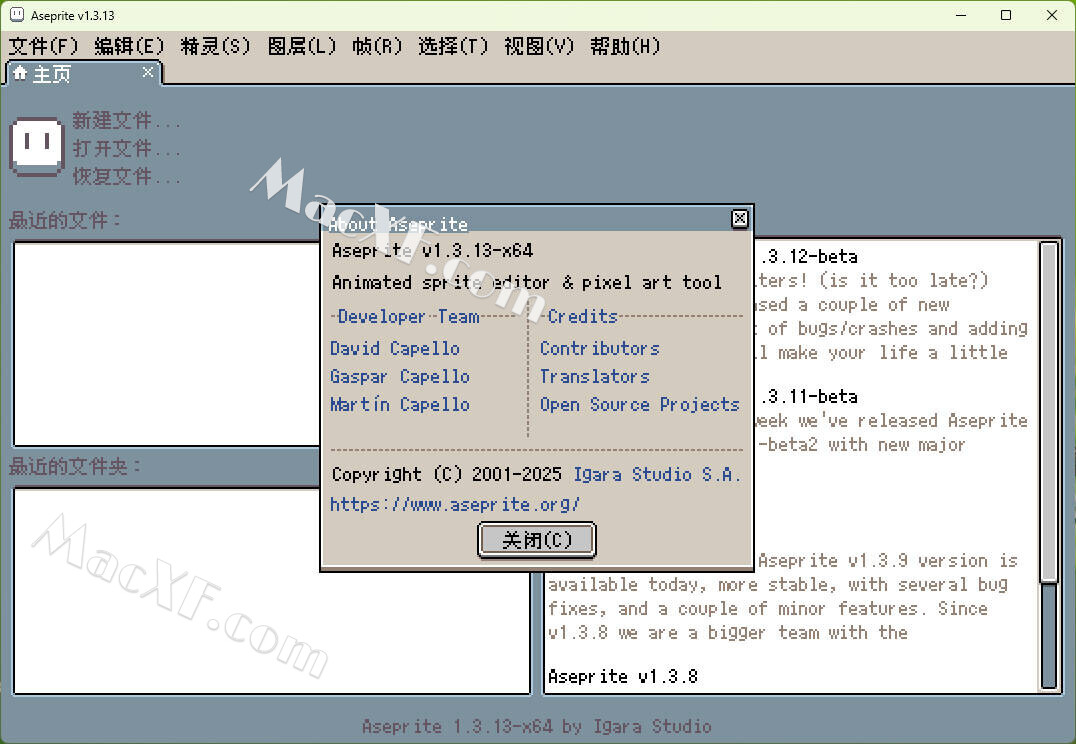This screenshot has height=744, width=1076.
Task: Open the 精灵(S) menu
Action: point(215,46)
